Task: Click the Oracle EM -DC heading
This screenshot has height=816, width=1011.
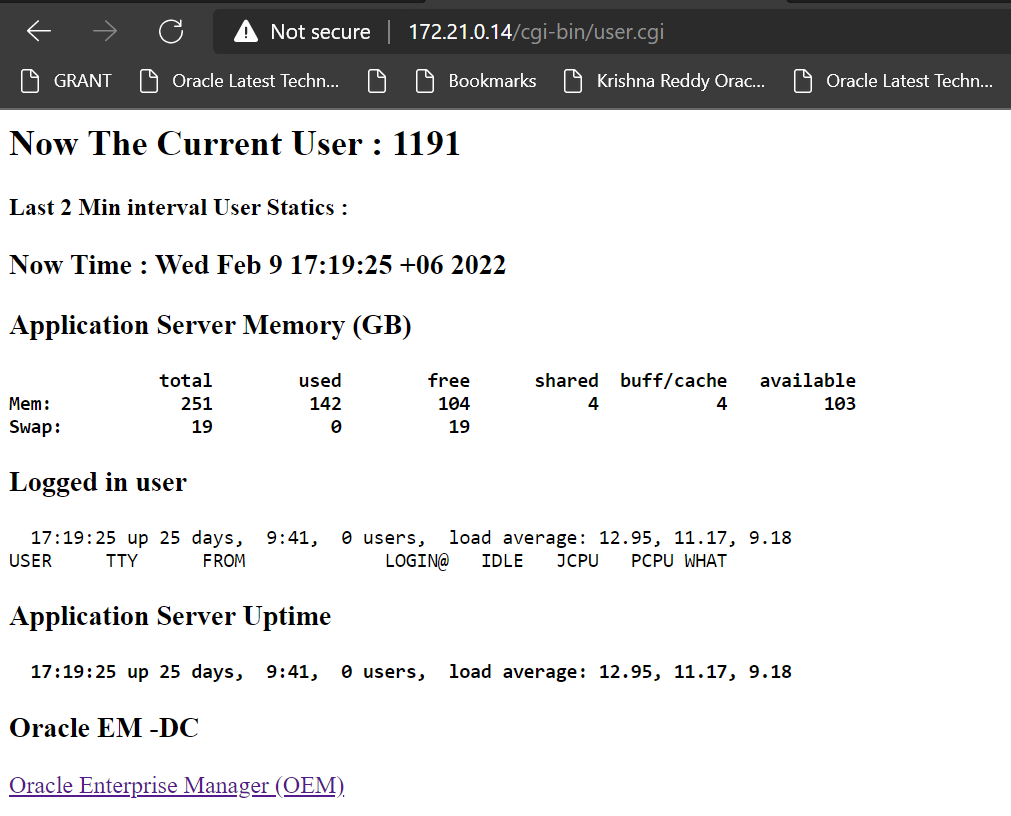Action: pyautogui.click(x=104, y=728)
